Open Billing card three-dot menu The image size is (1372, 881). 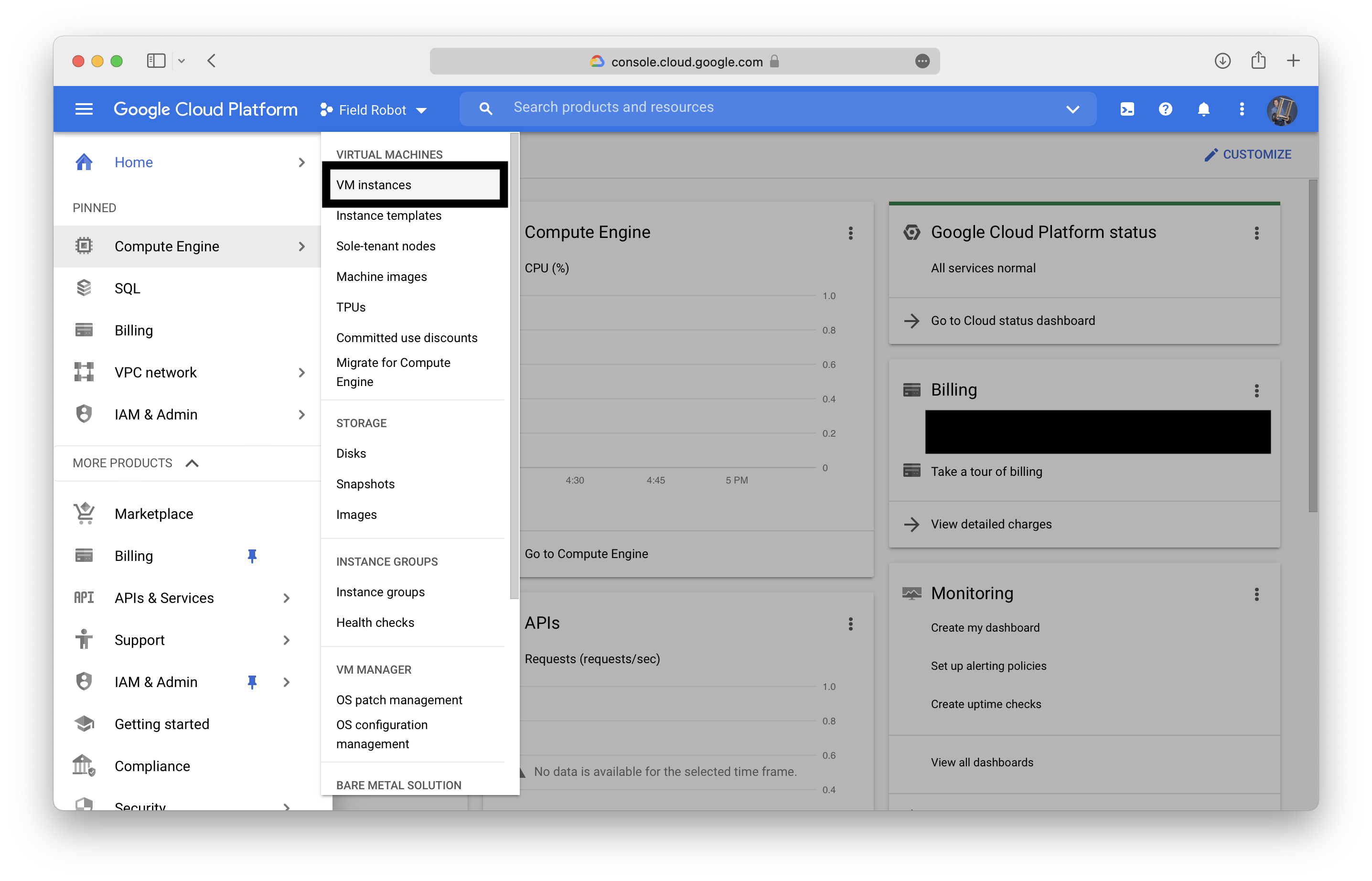coord(1256,391)
